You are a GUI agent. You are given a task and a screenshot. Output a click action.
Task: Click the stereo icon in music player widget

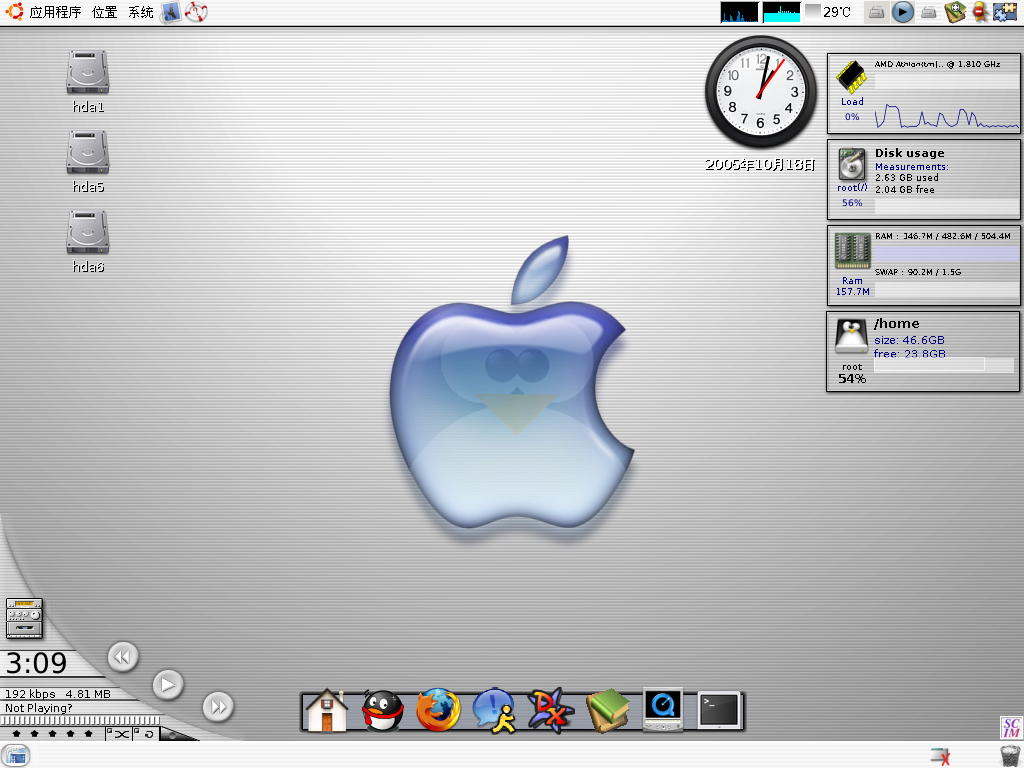24,618
